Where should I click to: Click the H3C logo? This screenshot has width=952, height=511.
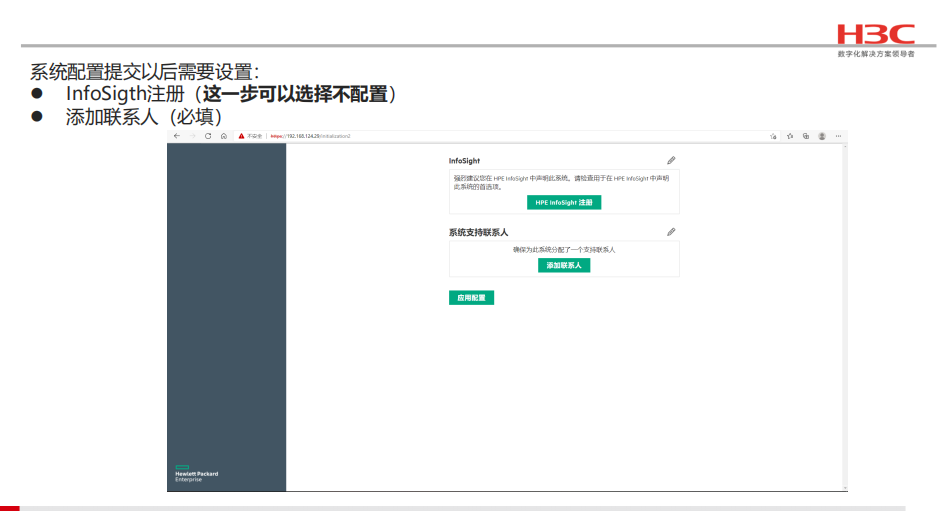[876, 34]
